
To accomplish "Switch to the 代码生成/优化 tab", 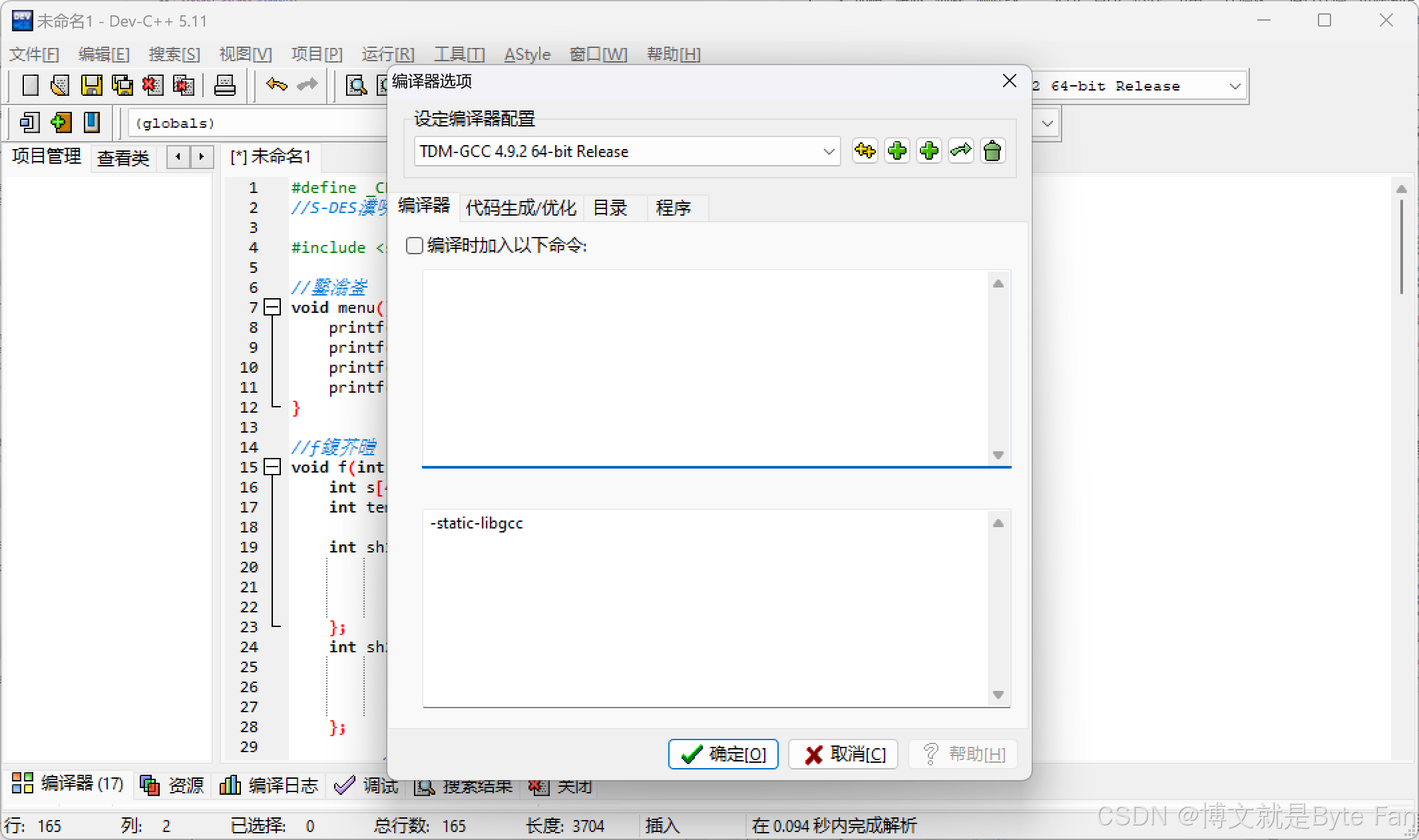I will pos(520,208).
